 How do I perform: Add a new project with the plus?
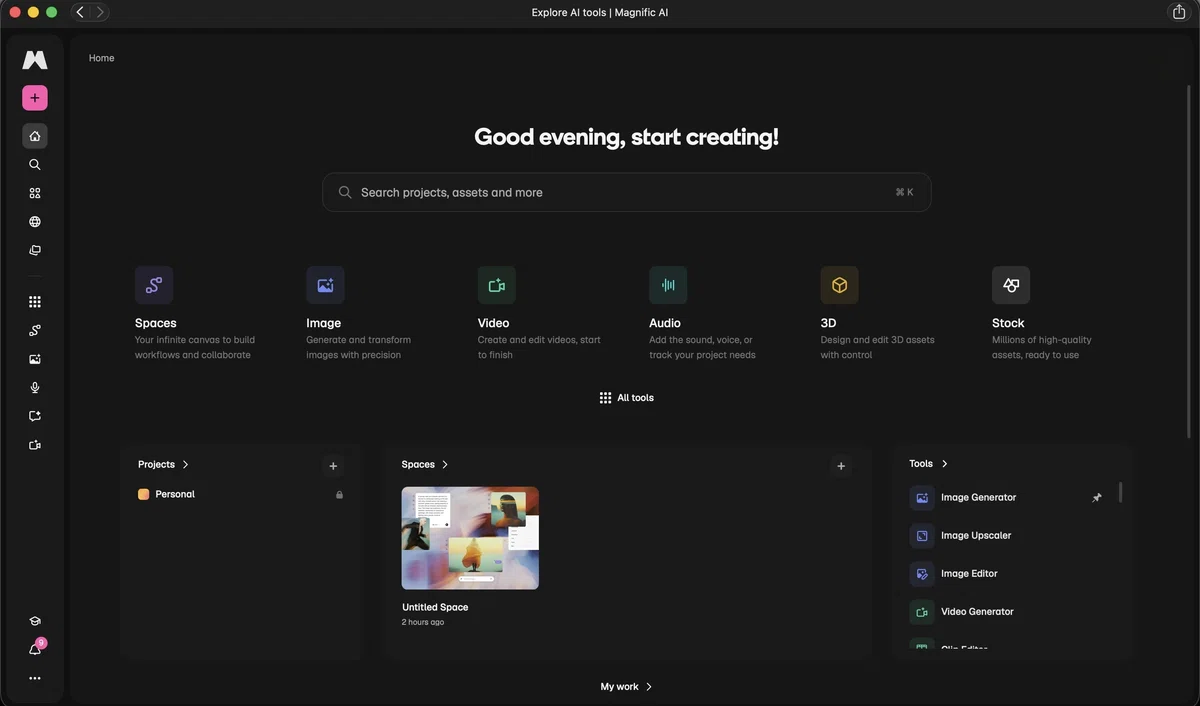(333, 466)
